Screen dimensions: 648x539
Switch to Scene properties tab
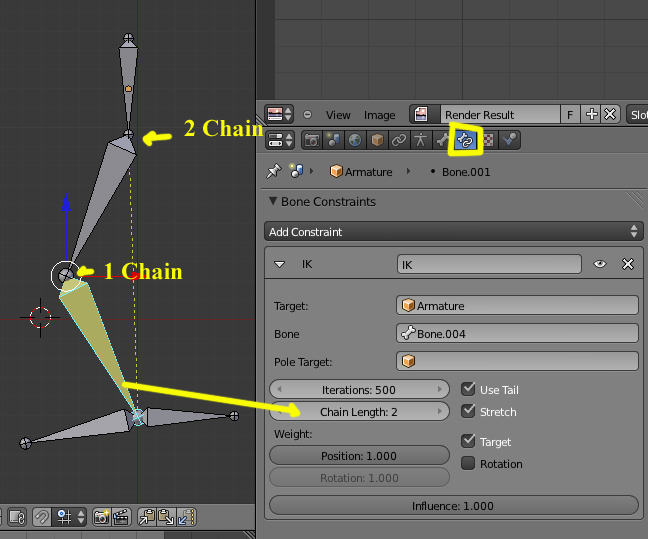pos(333,140)
